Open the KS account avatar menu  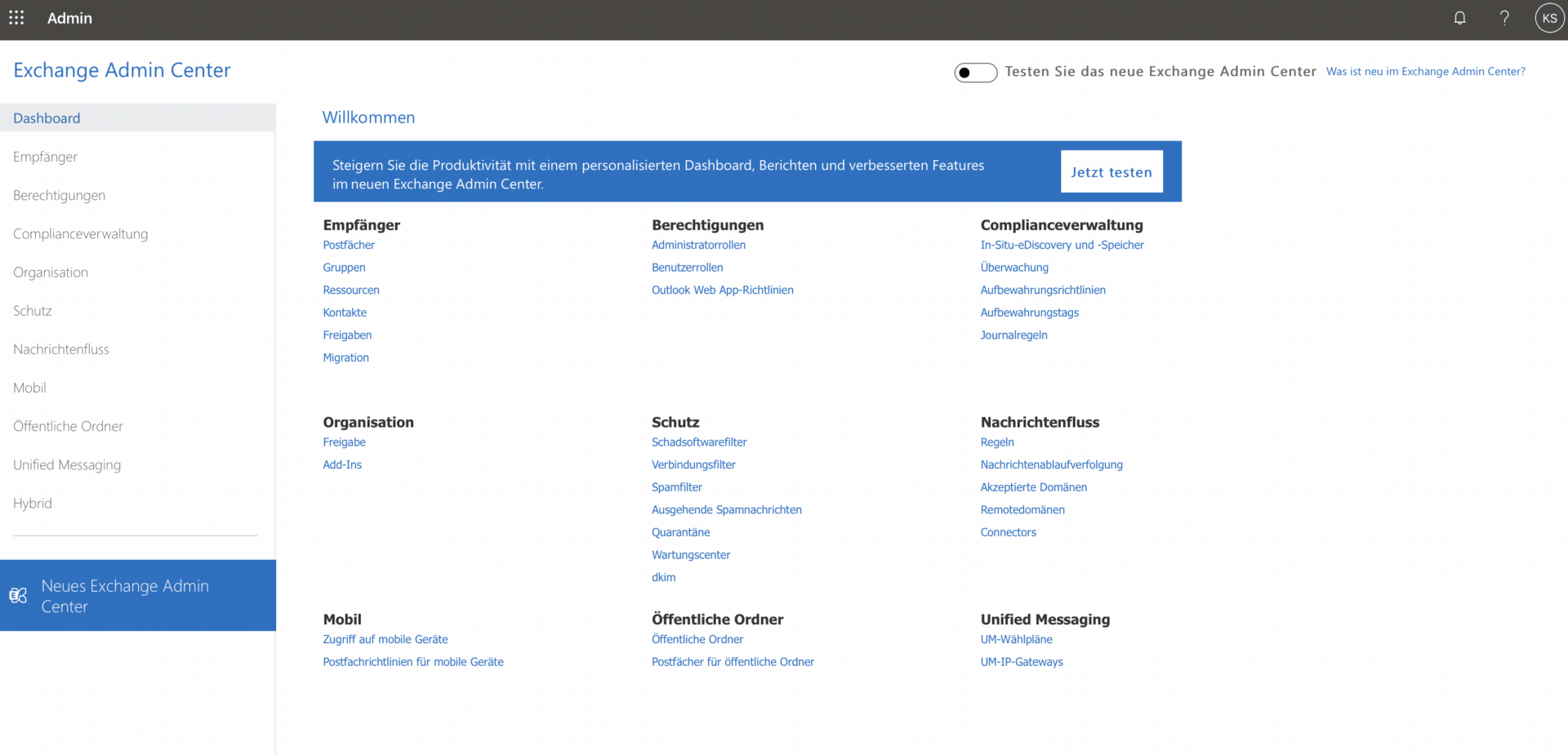coord(1549,18)
